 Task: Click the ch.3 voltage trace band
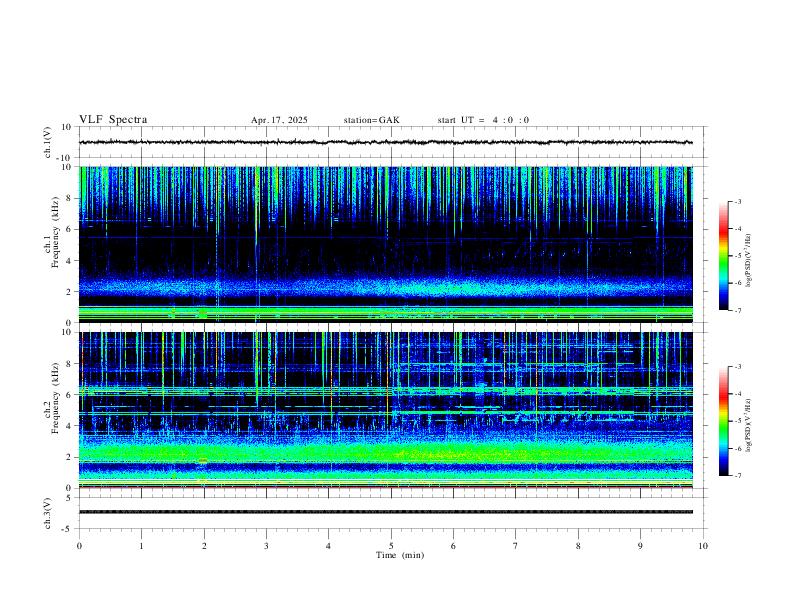click(386, 512)
